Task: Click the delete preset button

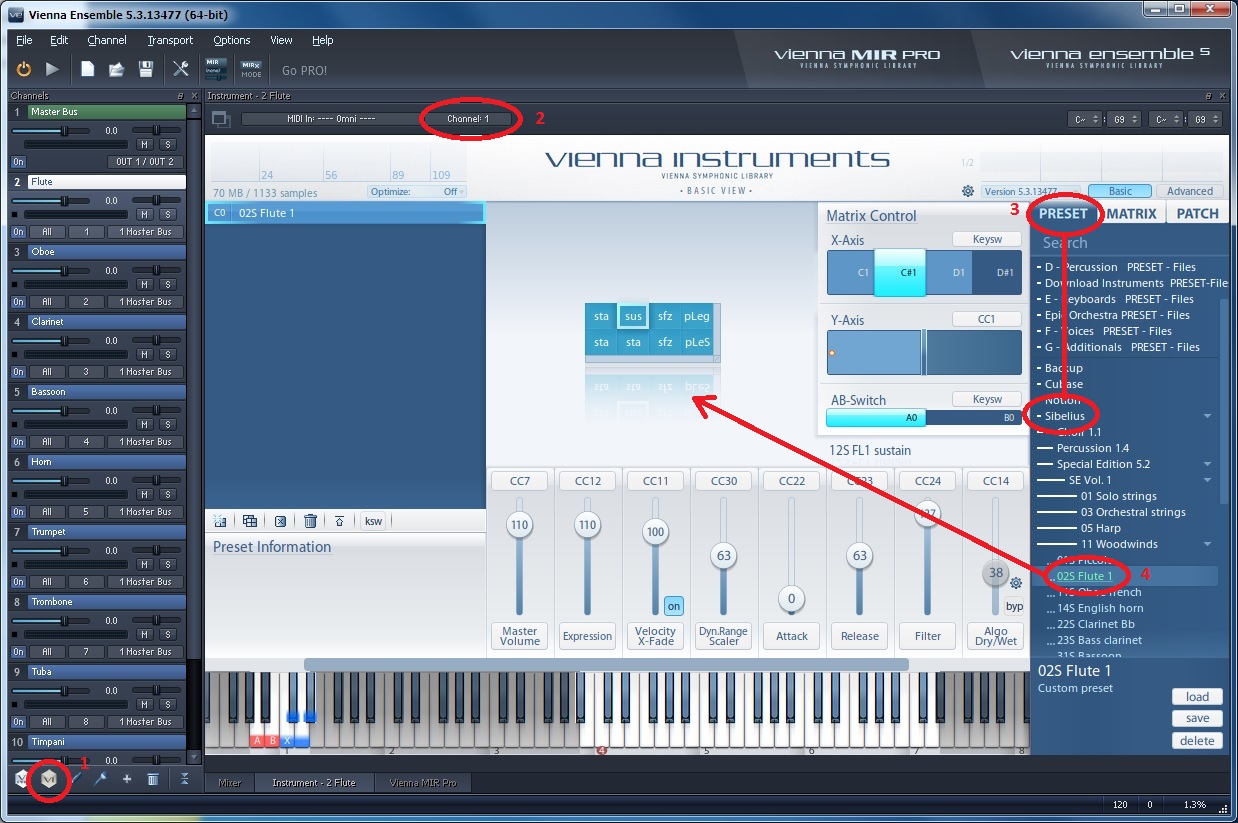Action: [1197, 741]
